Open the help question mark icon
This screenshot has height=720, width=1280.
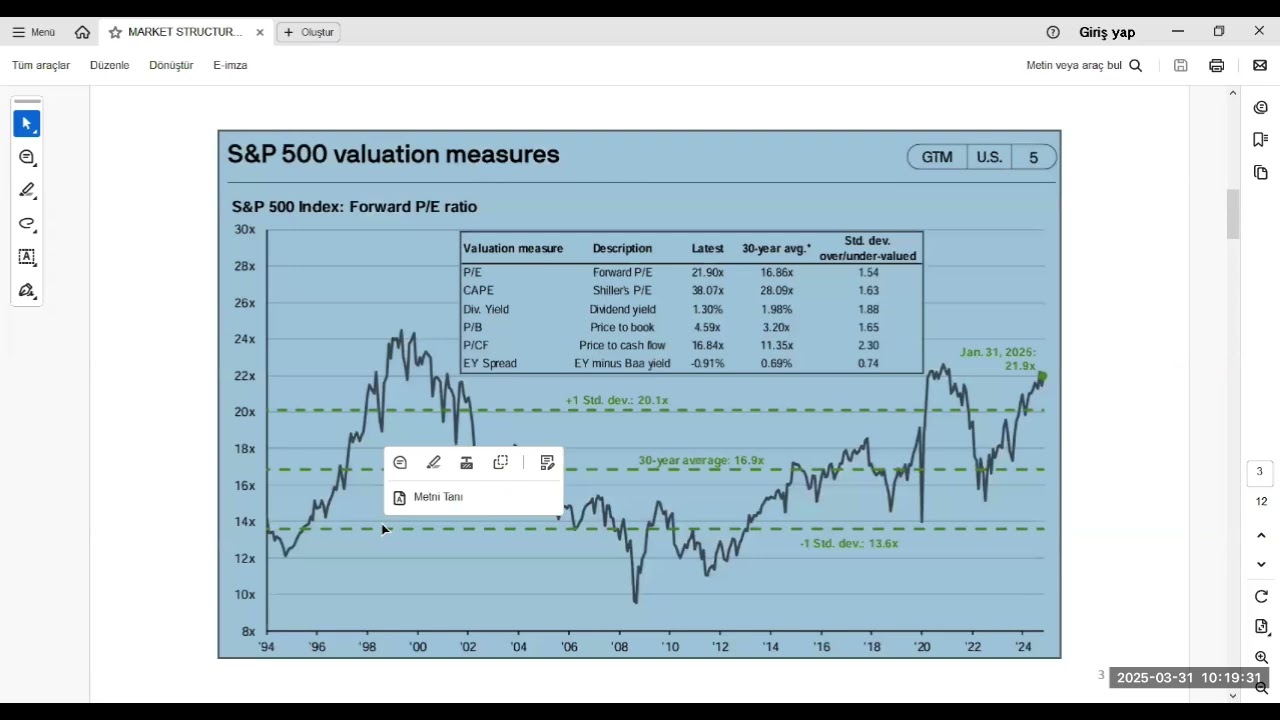pyautogui.click(x=1053, y=32)
